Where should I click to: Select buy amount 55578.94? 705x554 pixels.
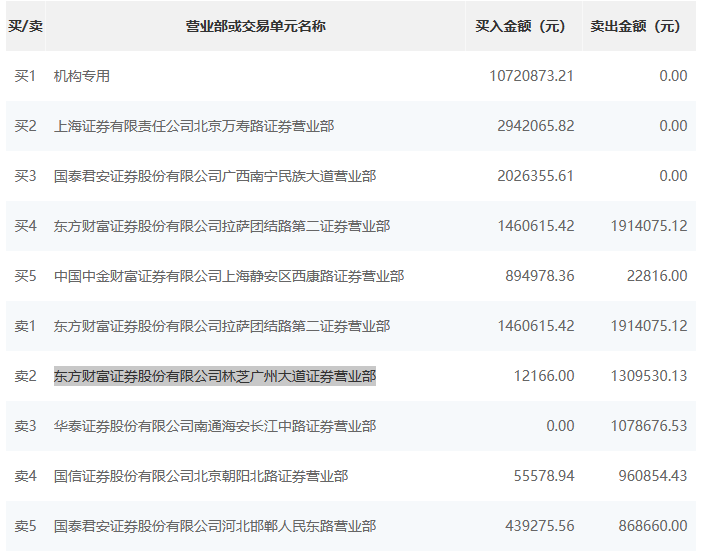(x=544, y=476)
